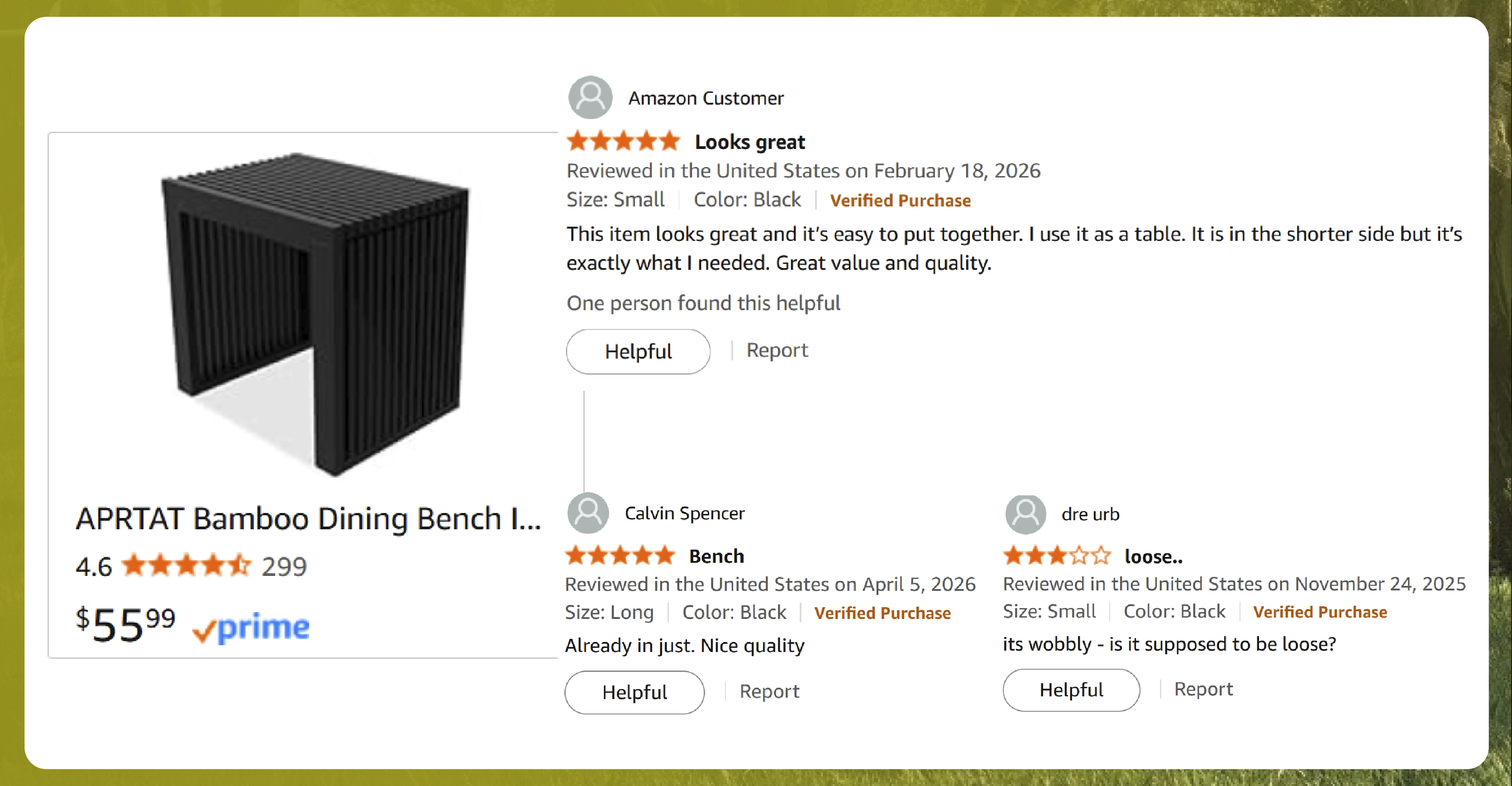Click Calvin Spencer's profile avatar icon
The width and height of the screenshot is (1512, 786).
[x=587, y=513]
